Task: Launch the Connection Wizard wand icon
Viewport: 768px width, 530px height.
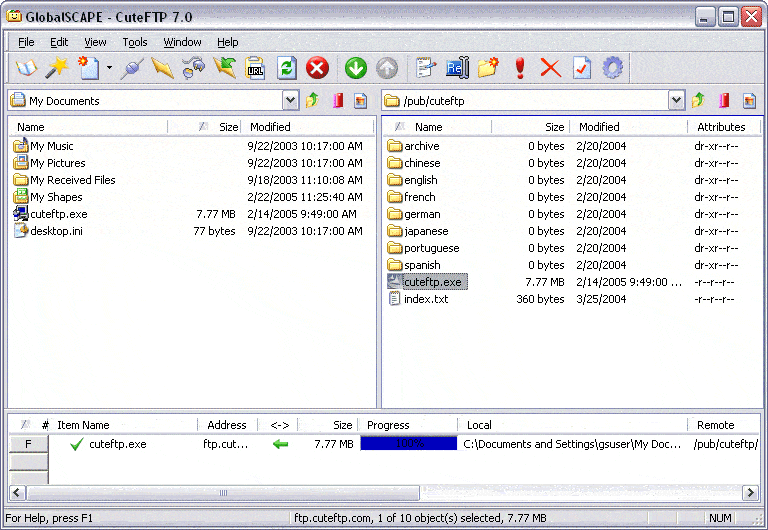Action: 57,68
